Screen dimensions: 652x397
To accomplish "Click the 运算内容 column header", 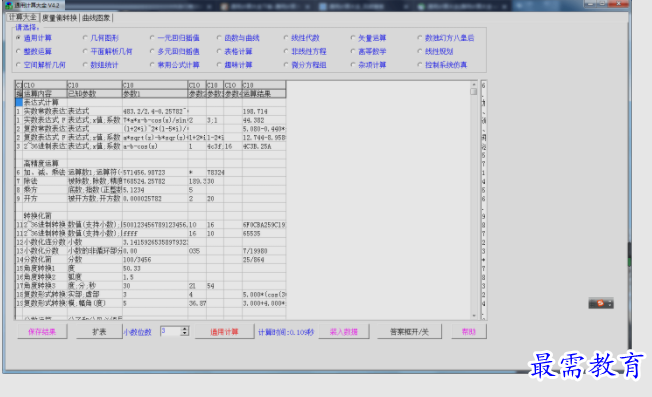I will (45, 94).
